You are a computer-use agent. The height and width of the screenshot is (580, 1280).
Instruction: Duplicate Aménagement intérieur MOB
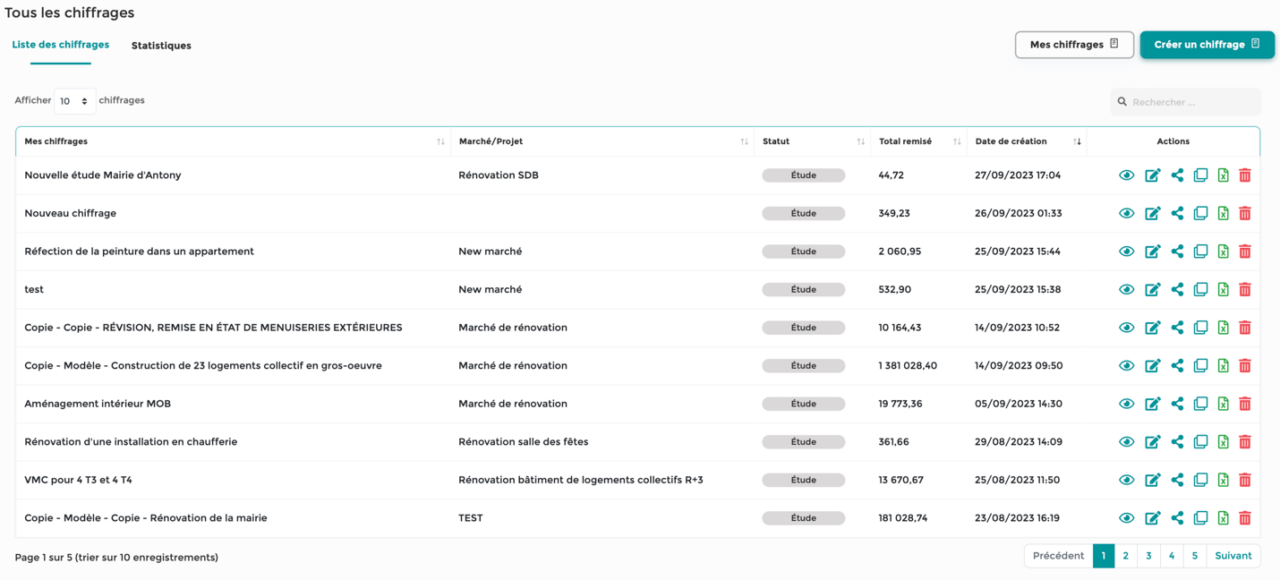point(1199,403)
